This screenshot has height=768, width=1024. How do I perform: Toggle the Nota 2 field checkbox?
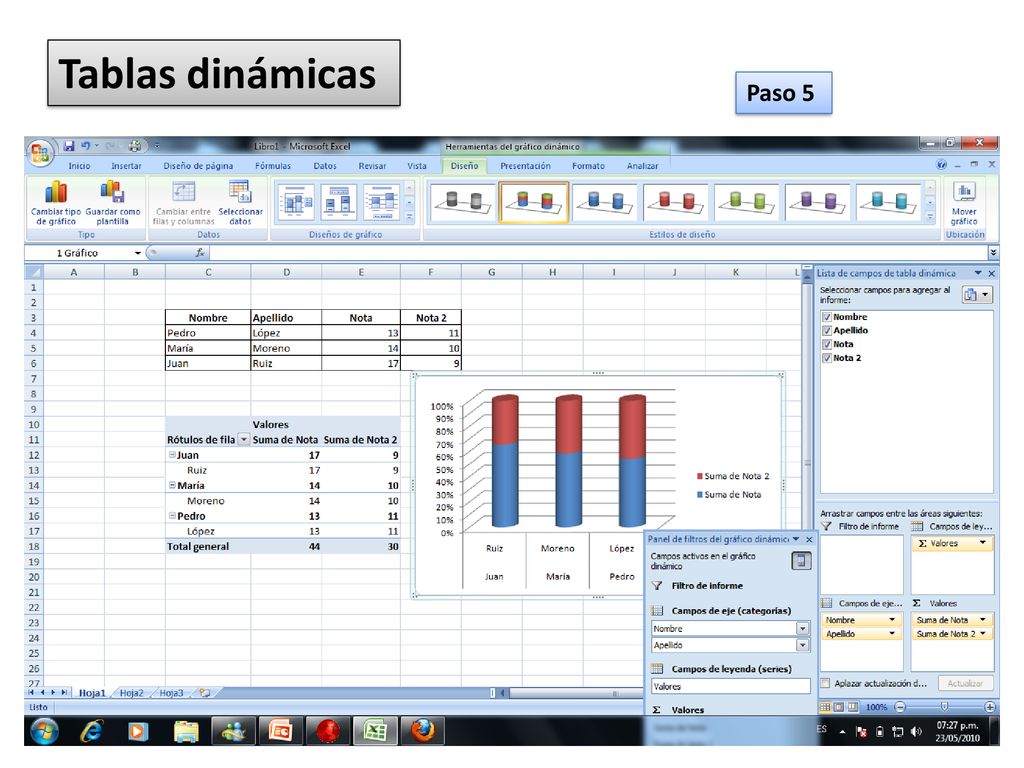coord(826,358)
